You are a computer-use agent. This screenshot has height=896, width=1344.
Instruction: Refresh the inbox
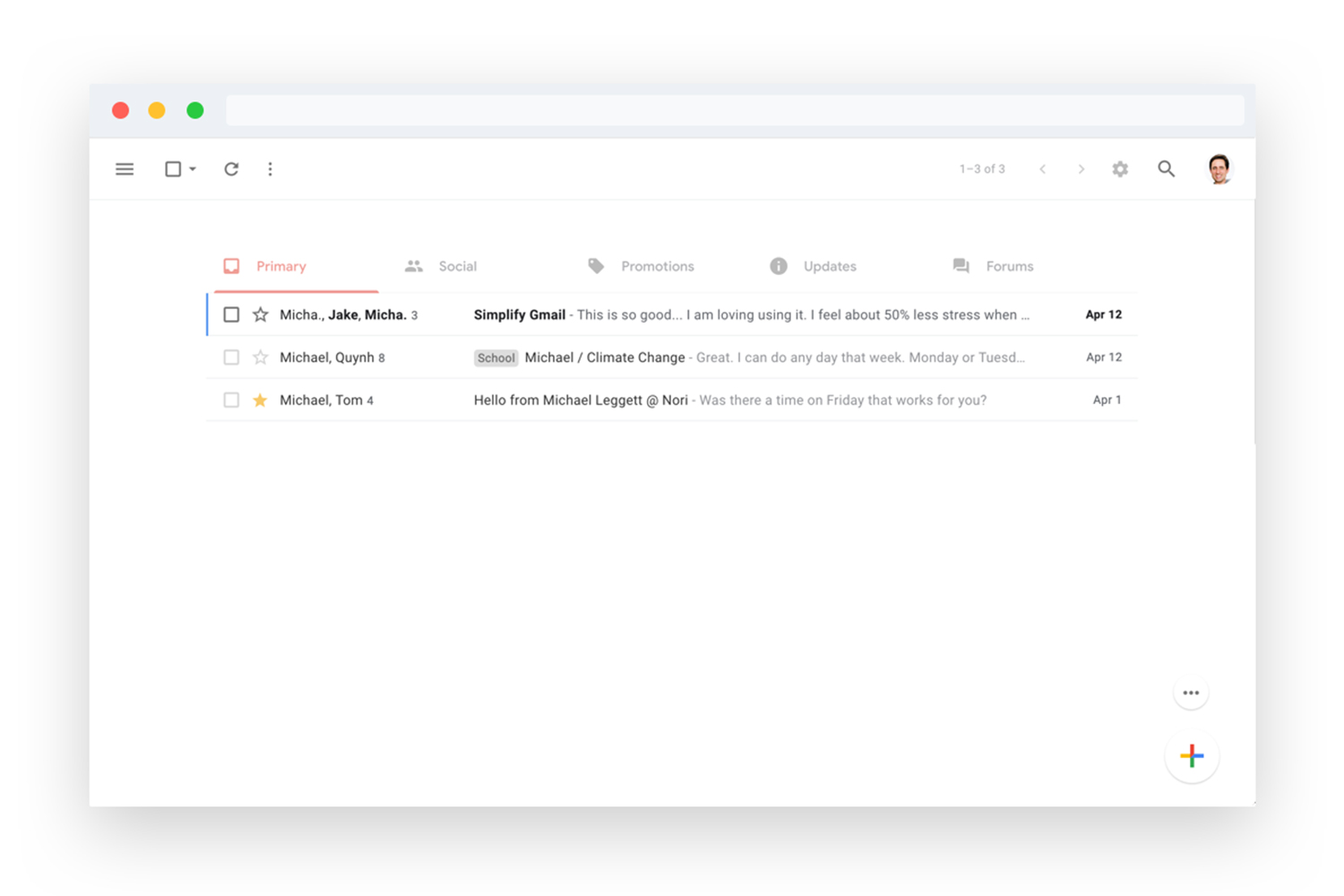231,168
